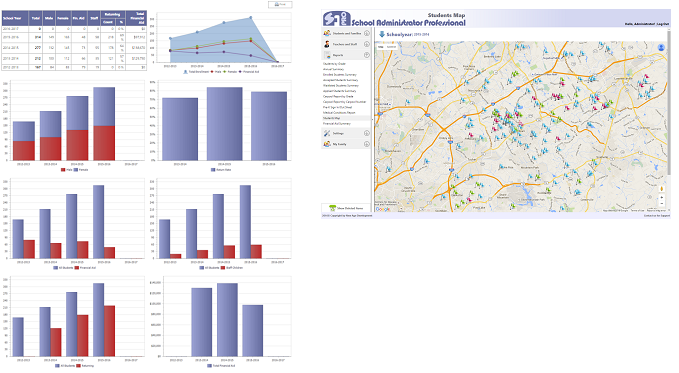
Task: Switch the map to Satellite view
Action: coord(391,47)
